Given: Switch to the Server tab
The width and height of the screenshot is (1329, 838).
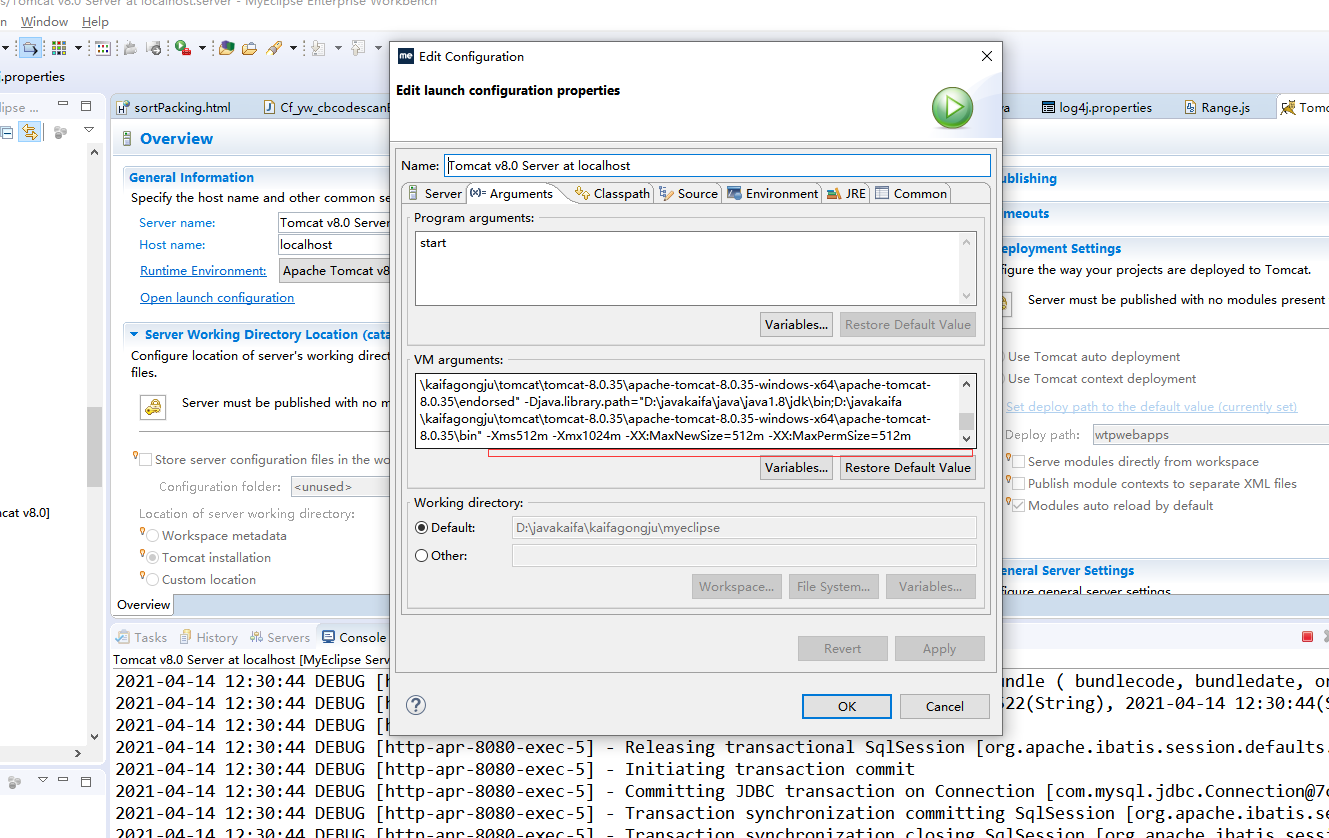Looking at the screenshot, I should [434, 194].
